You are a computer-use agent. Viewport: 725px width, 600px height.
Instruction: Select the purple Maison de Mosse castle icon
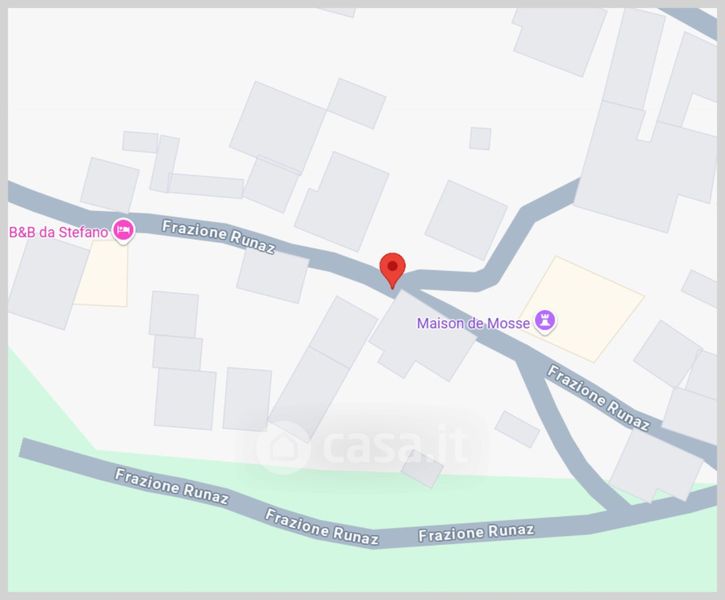point(545,321)
